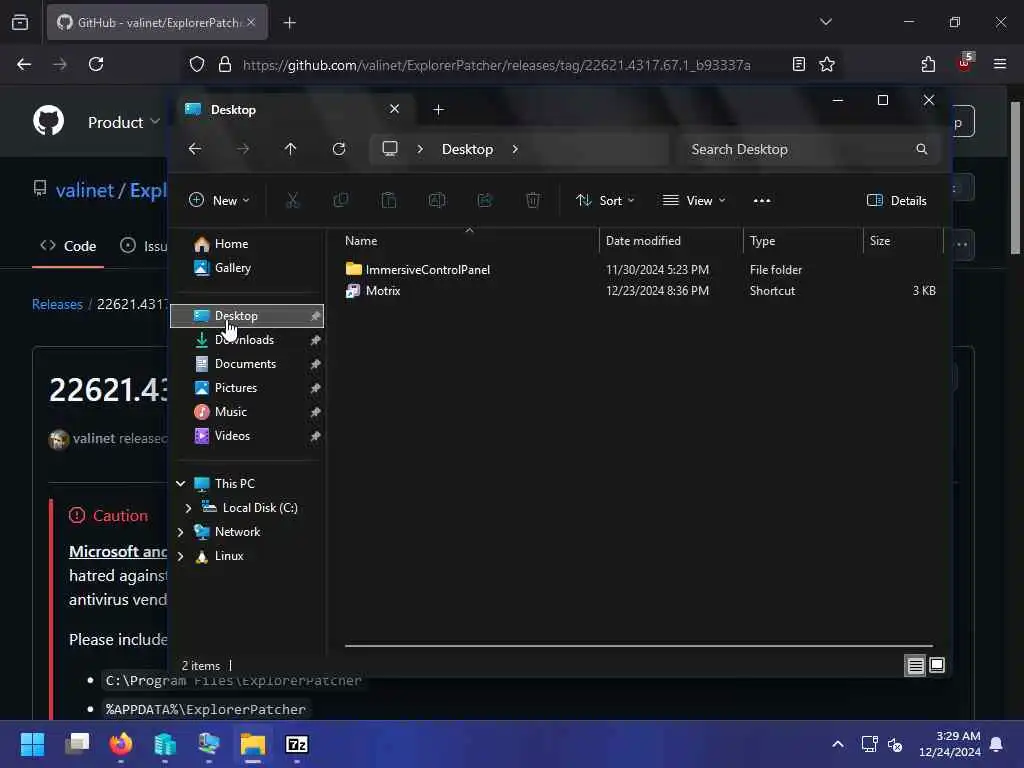Open the valinet owner link
The width and height of the screenshot is (1024, 768).
(x=85, y=190)
